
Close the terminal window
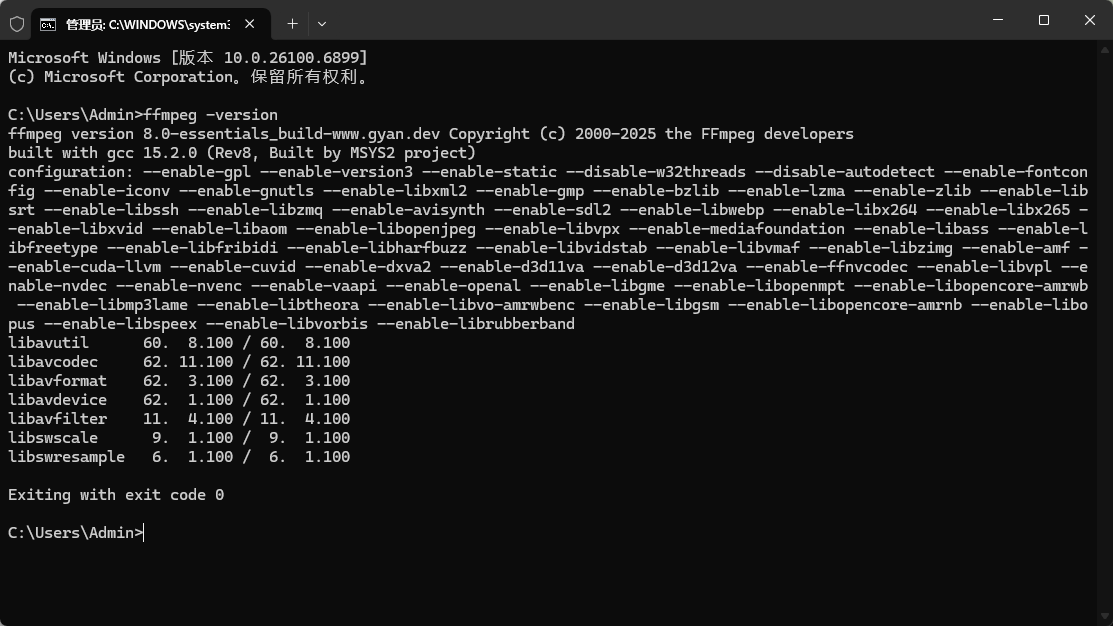click(1090, 20)
